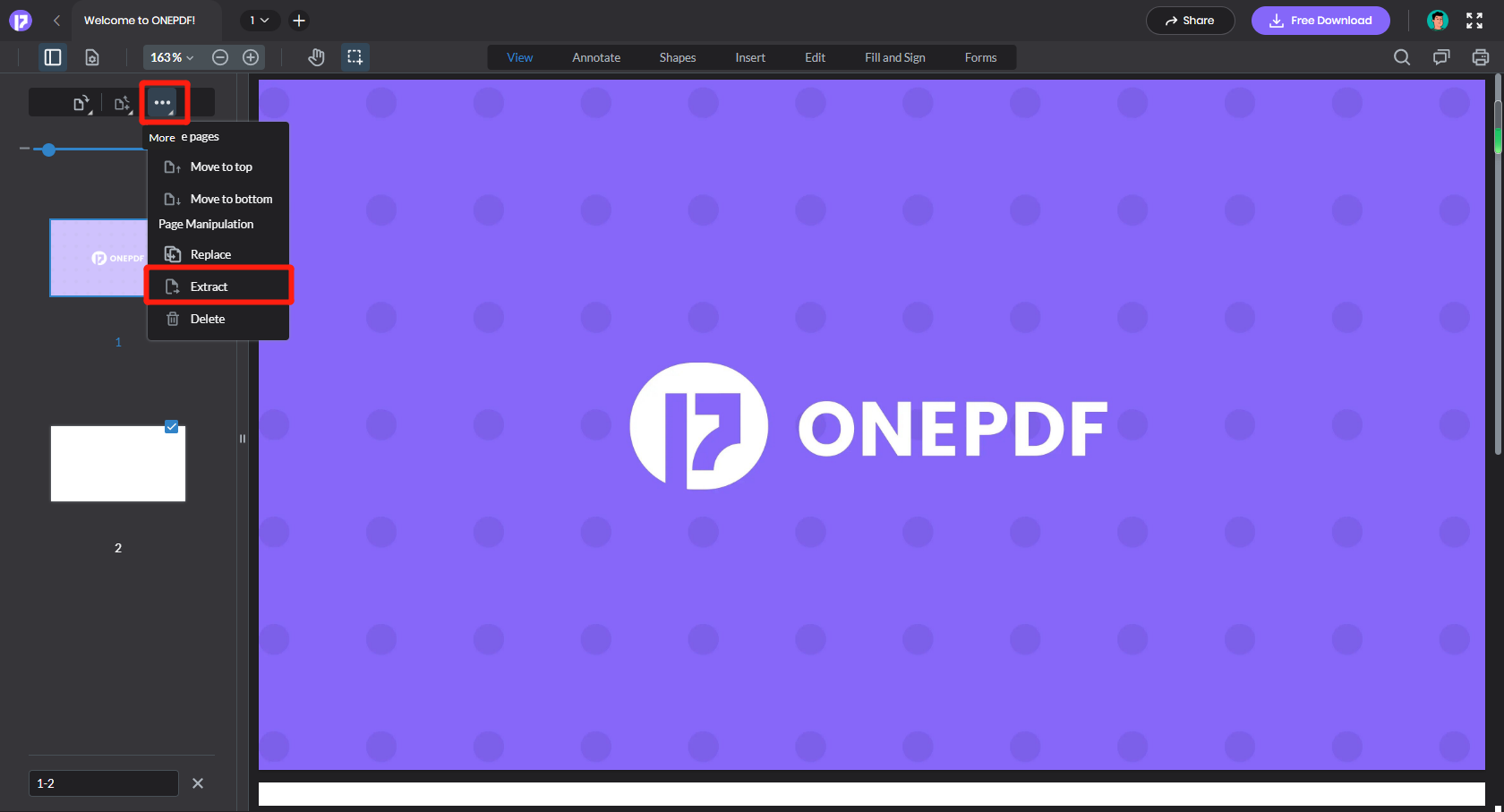
Task: Select the Pan hand tool
Action: click(316, 57)
